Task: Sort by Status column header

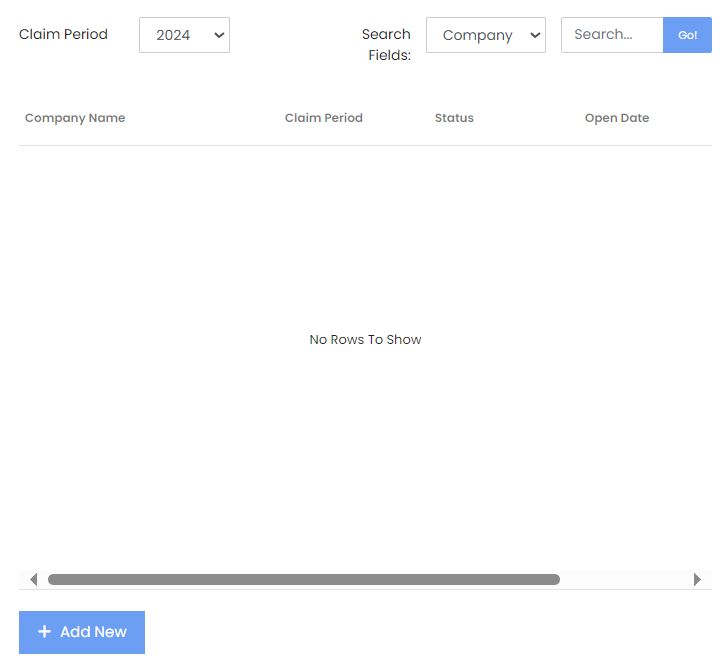Action: pyautogui.click(x=454, y=118)
